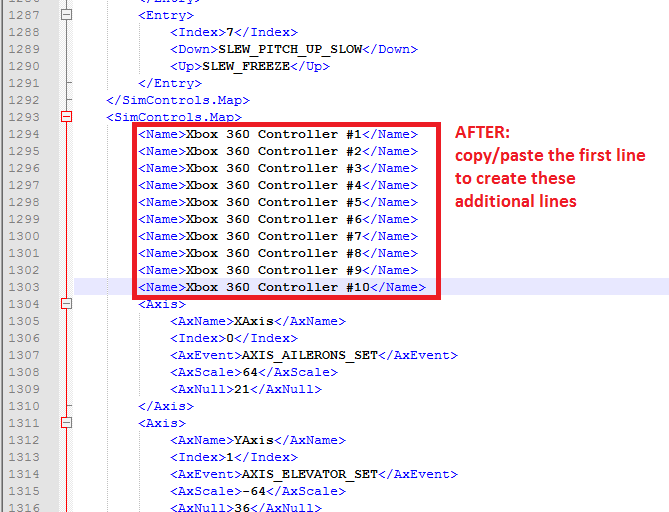This screenshot has height=512, width=669.
Task: Click the Xbox 360 Controller #4 name line
Action: (278, 185)
